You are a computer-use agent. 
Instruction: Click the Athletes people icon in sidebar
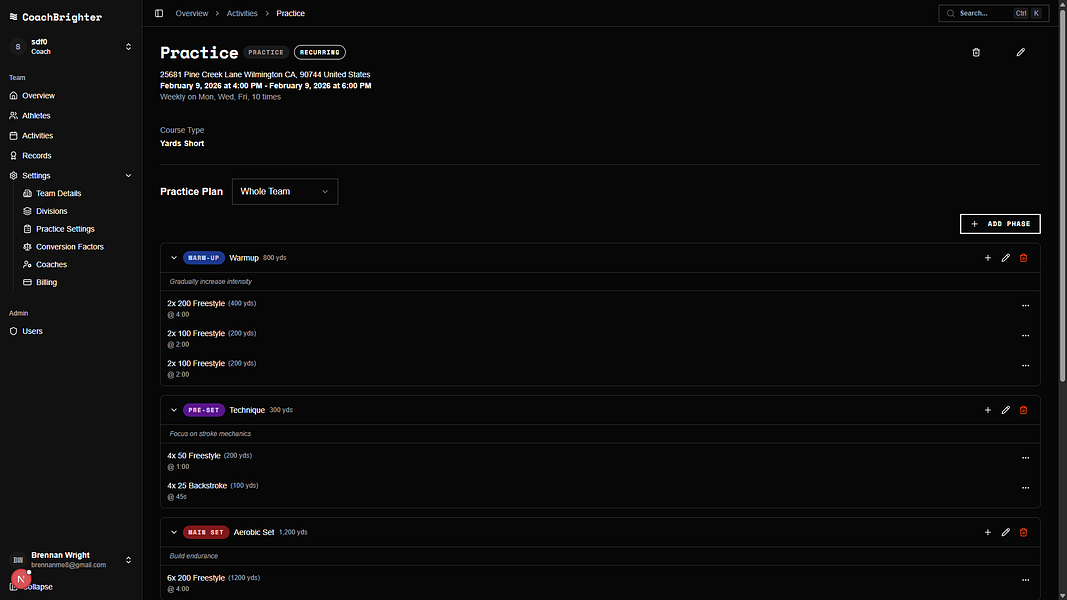[14, 116]
